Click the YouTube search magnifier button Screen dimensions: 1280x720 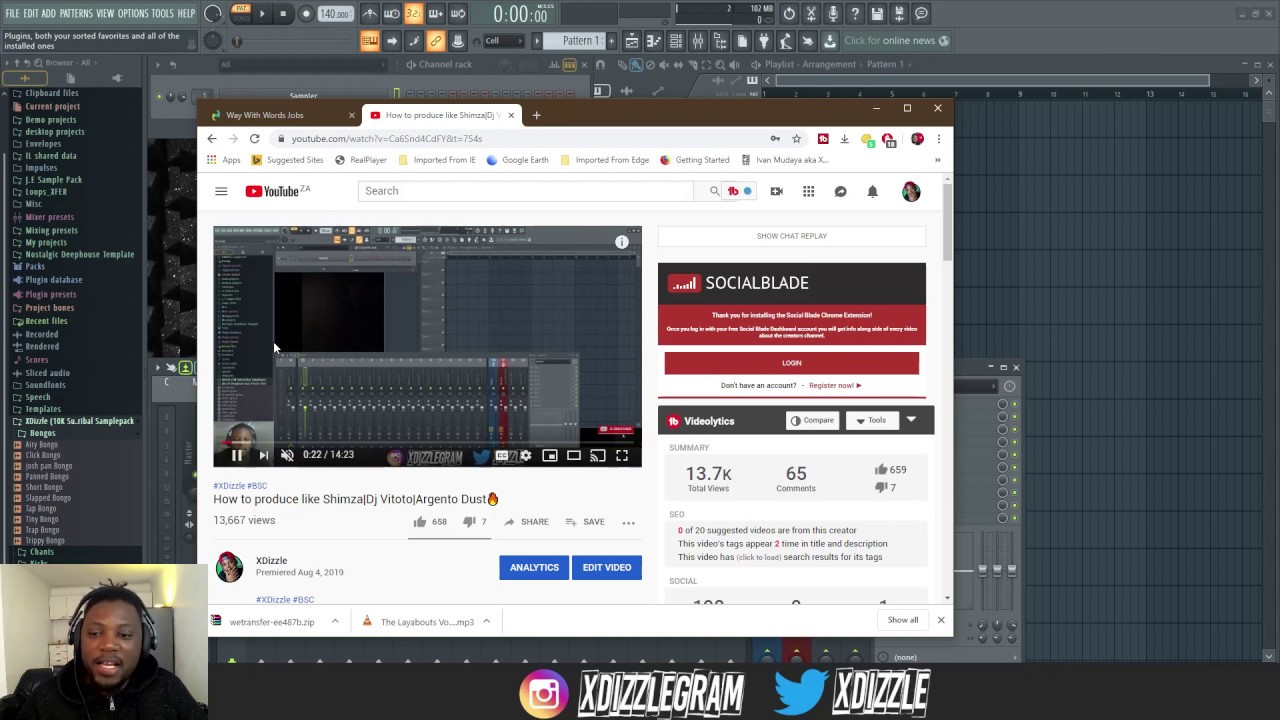coord(714,191)
